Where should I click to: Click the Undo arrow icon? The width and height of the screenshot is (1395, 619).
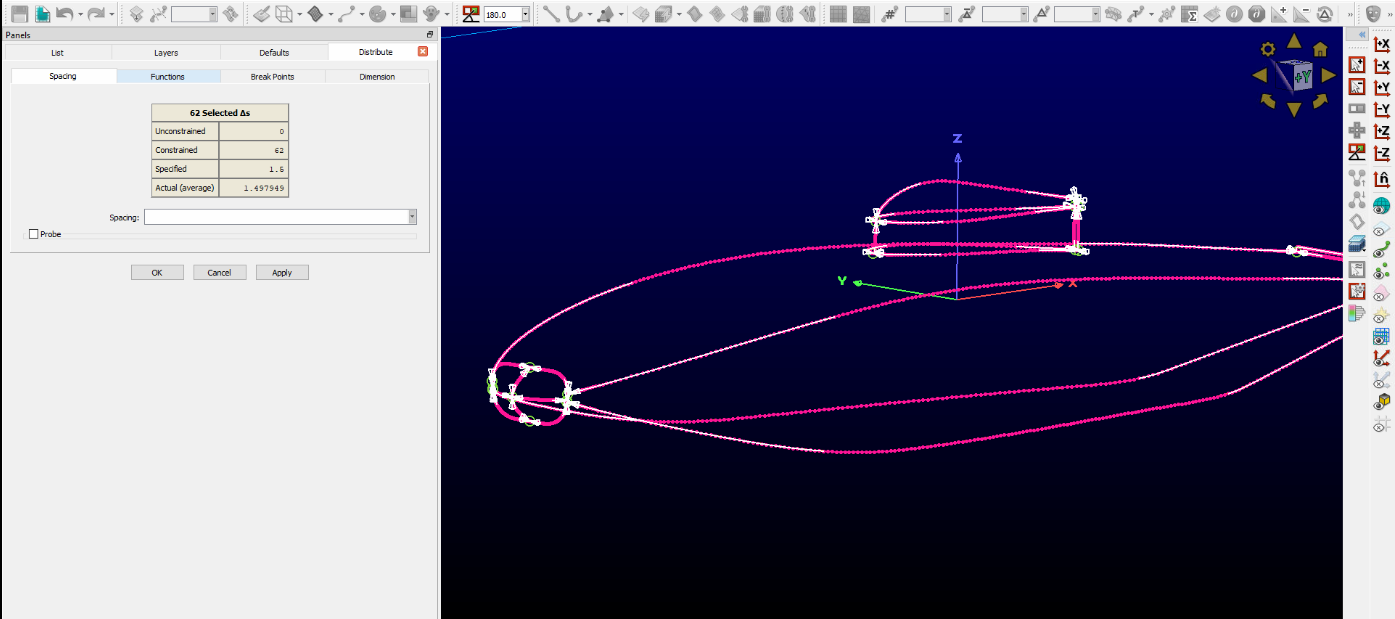point(63,14)
